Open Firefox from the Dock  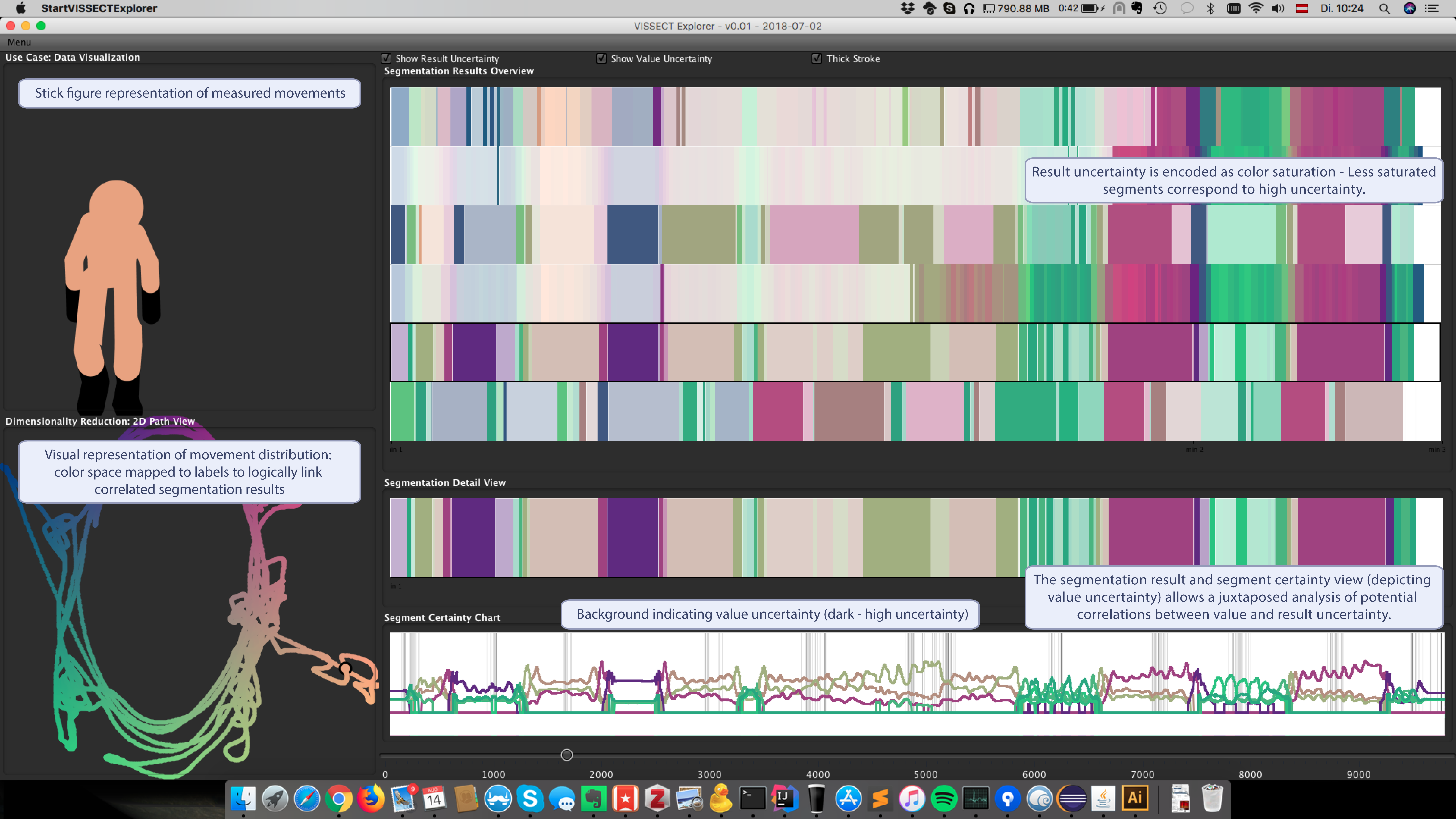(371, 799)
